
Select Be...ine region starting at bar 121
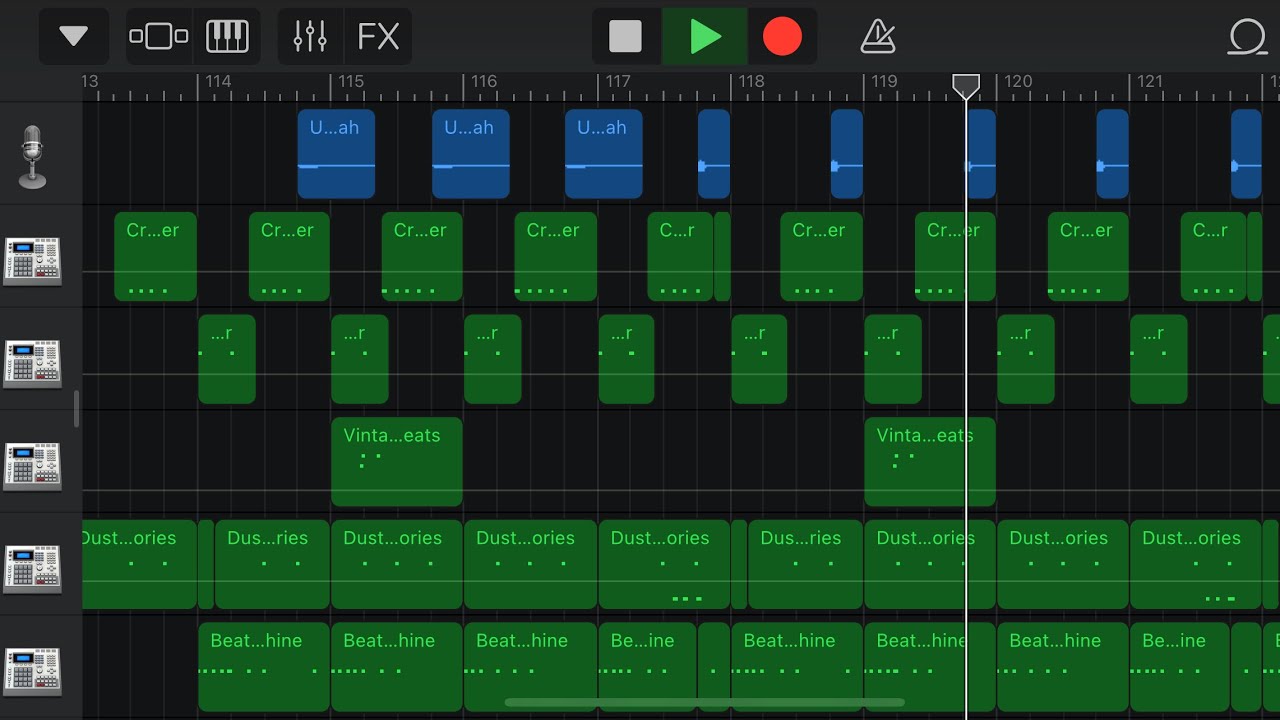click(x=1180, y=667)
